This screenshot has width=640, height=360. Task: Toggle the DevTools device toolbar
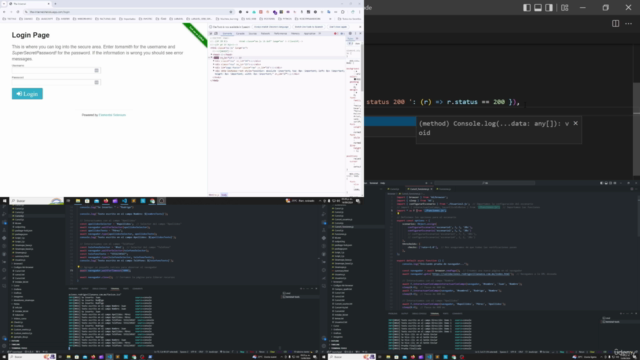point(216,33)
